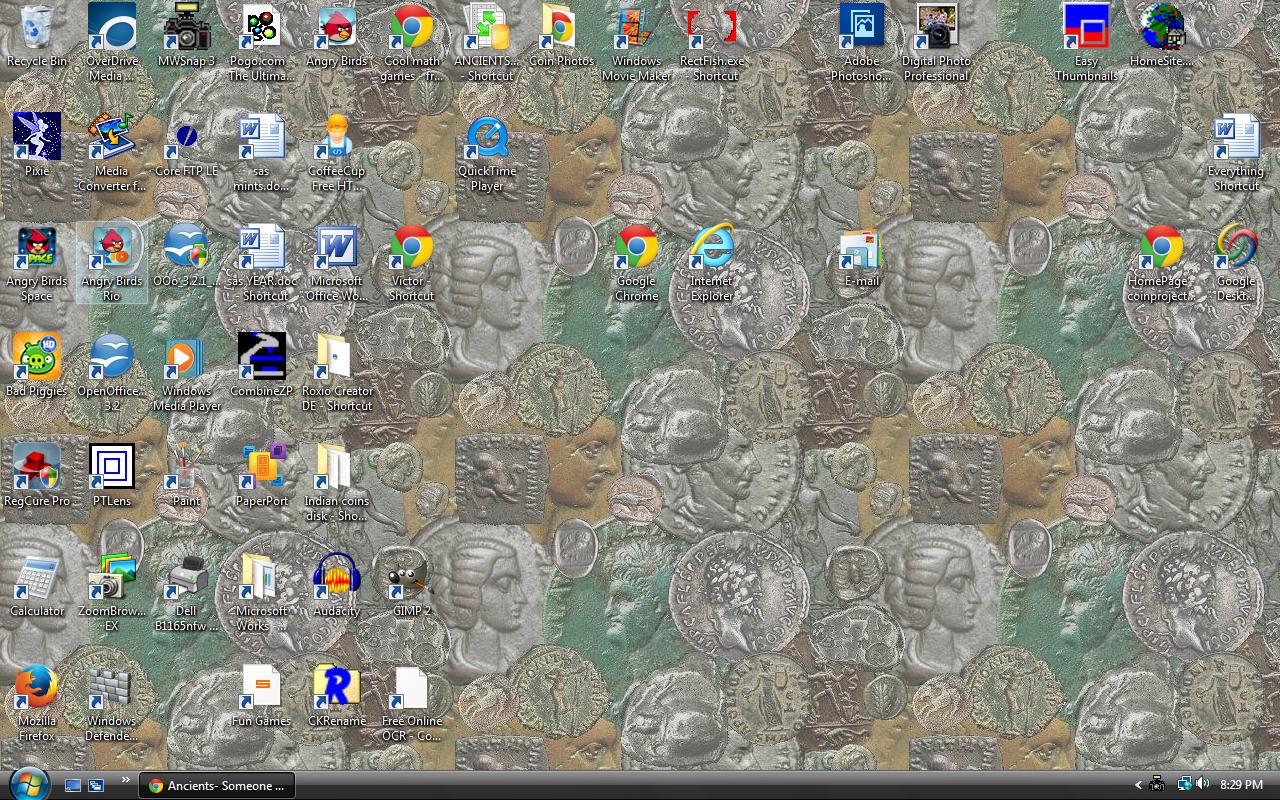Select the Mozilla Firefox desktop icon
Image resolution: width=1280 pixels, height=800 pixels.
point(37,688)
